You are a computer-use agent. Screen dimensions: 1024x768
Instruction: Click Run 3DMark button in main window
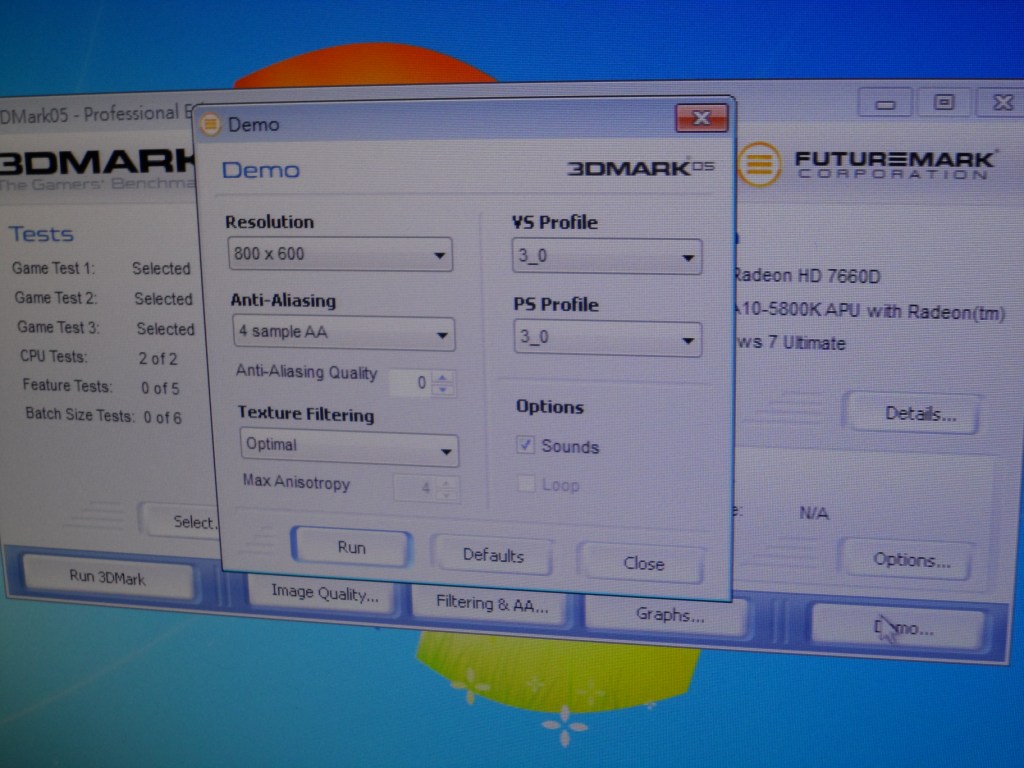(108, 577)
